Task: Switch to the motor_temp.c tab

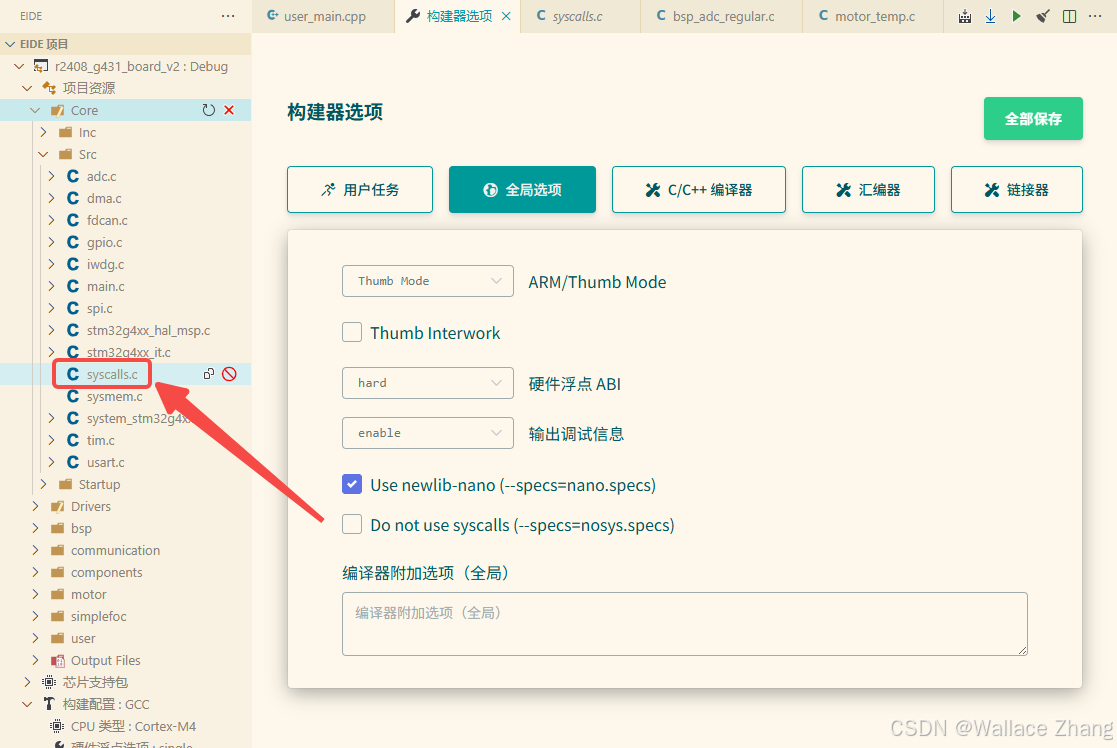Action: click(873, 16)
